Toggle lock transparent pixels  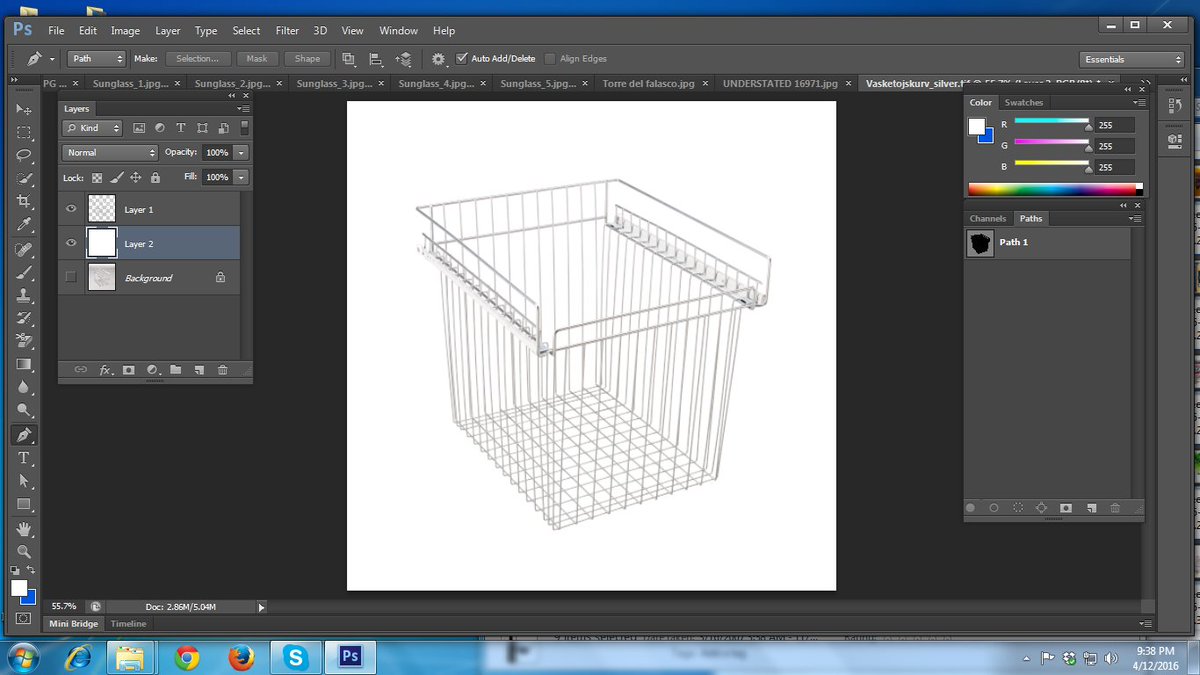[98, 177]
